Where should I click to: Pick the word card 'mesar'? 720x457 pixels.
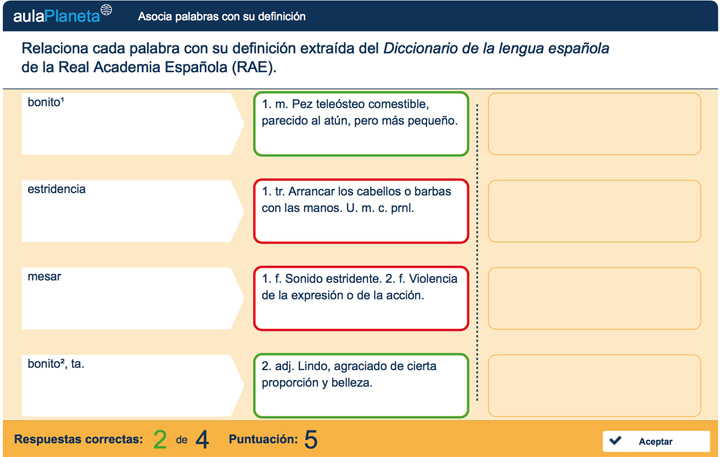coord(130,299)
